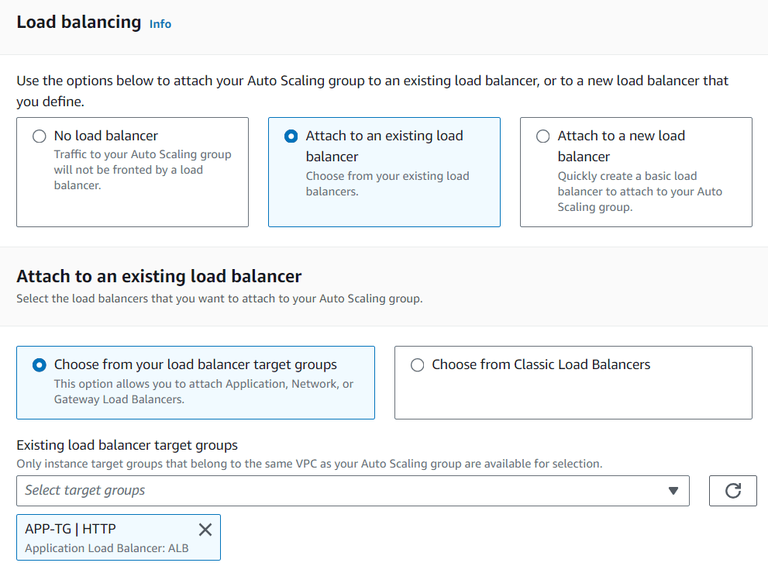The width and height of the screenshot is (768, 580).
Task: Select the No load balancer radio button
Action: [x=40, y=136]
